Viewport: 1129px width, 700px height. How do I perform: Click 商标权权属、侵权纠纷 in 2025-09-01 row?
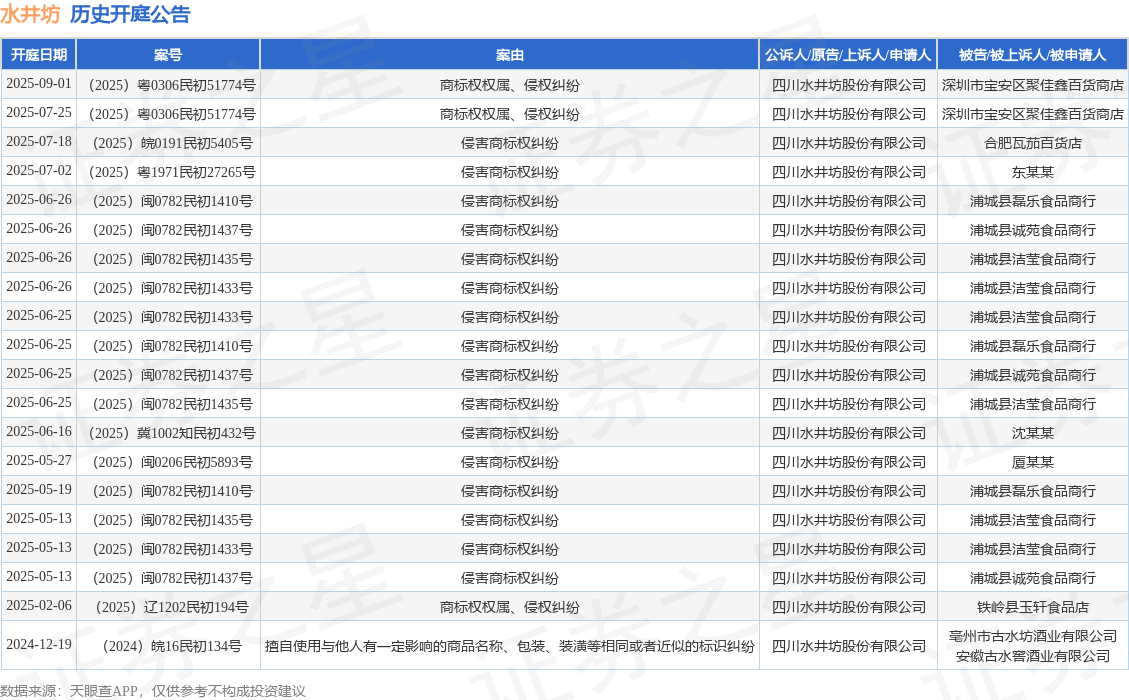point(509,85)
